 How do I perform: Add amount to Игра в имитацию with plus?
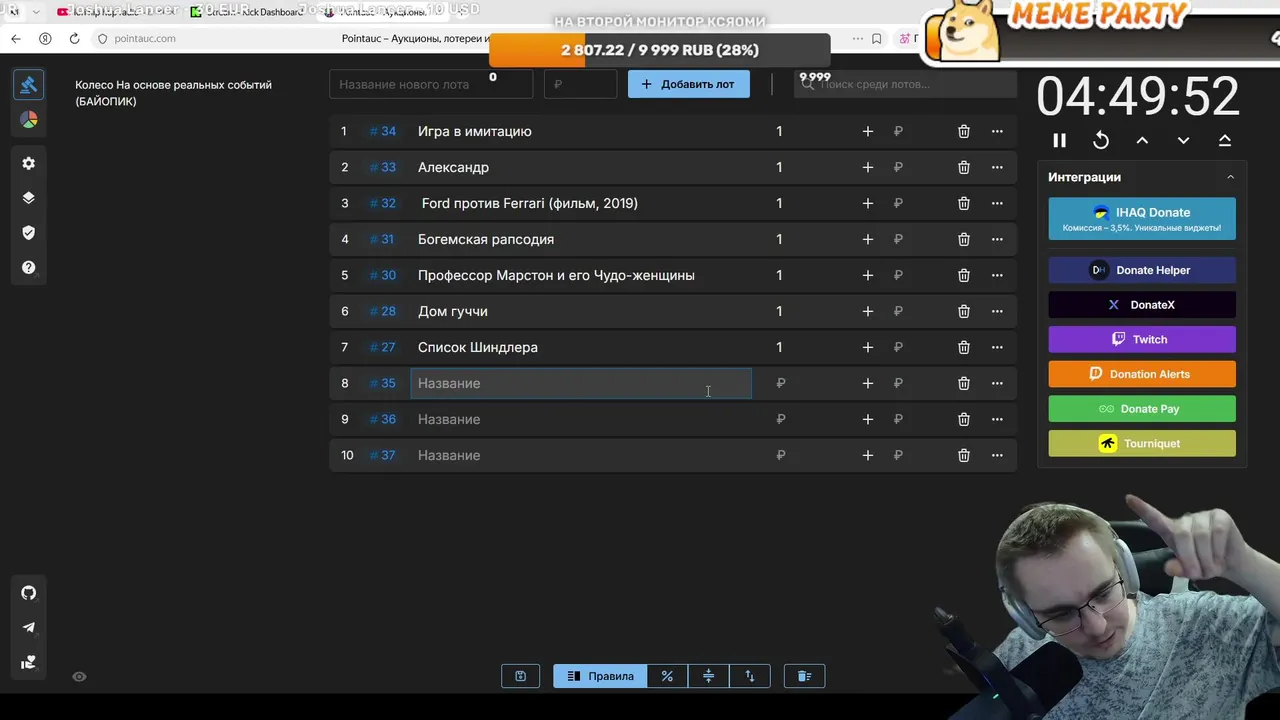pyautogui.click(x=867, y=131)
